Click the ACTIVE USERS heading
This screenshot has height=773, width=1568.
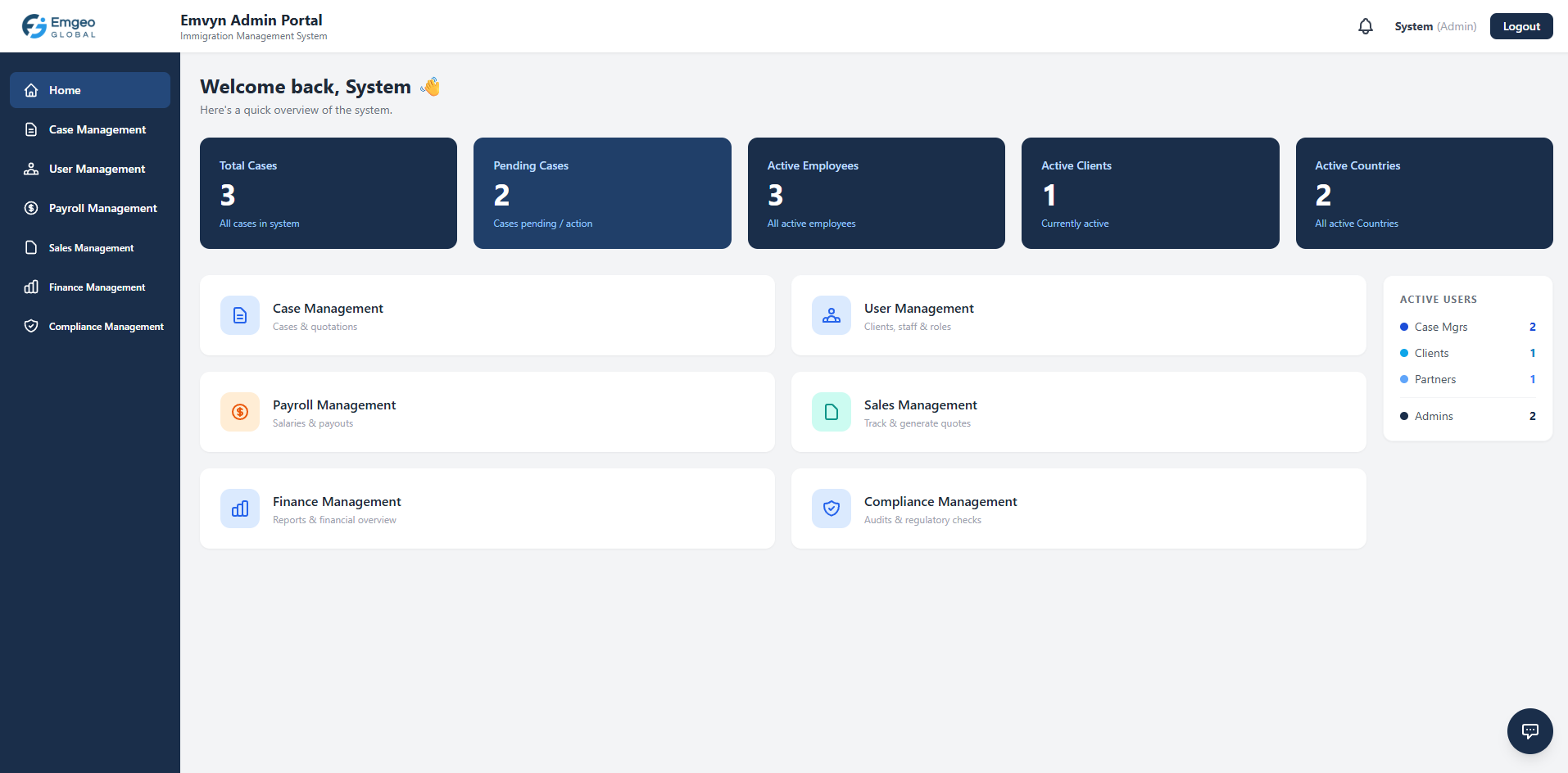[x=1439, y=300]
